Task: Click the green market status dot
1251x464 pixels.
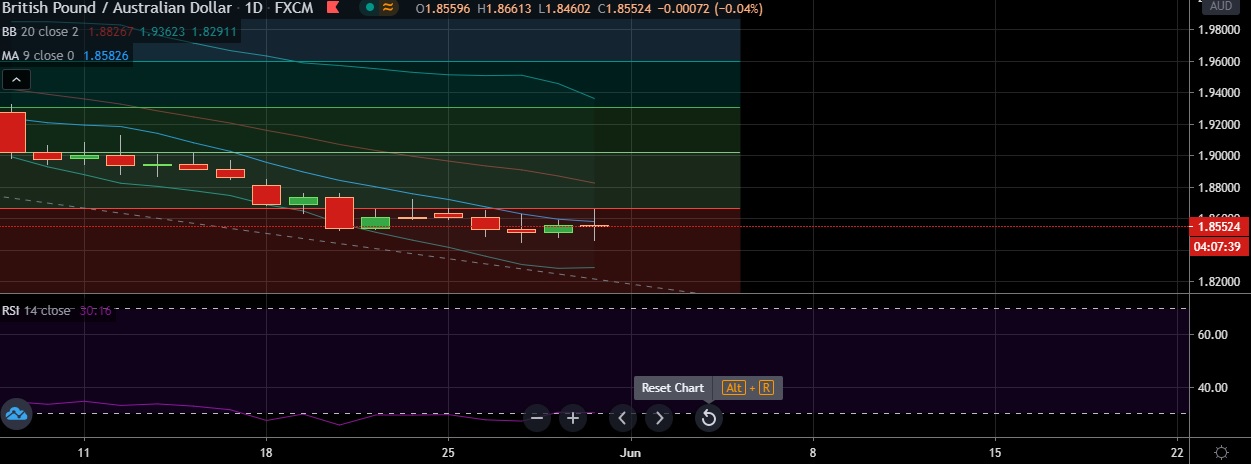Action: tap(370, 8)
